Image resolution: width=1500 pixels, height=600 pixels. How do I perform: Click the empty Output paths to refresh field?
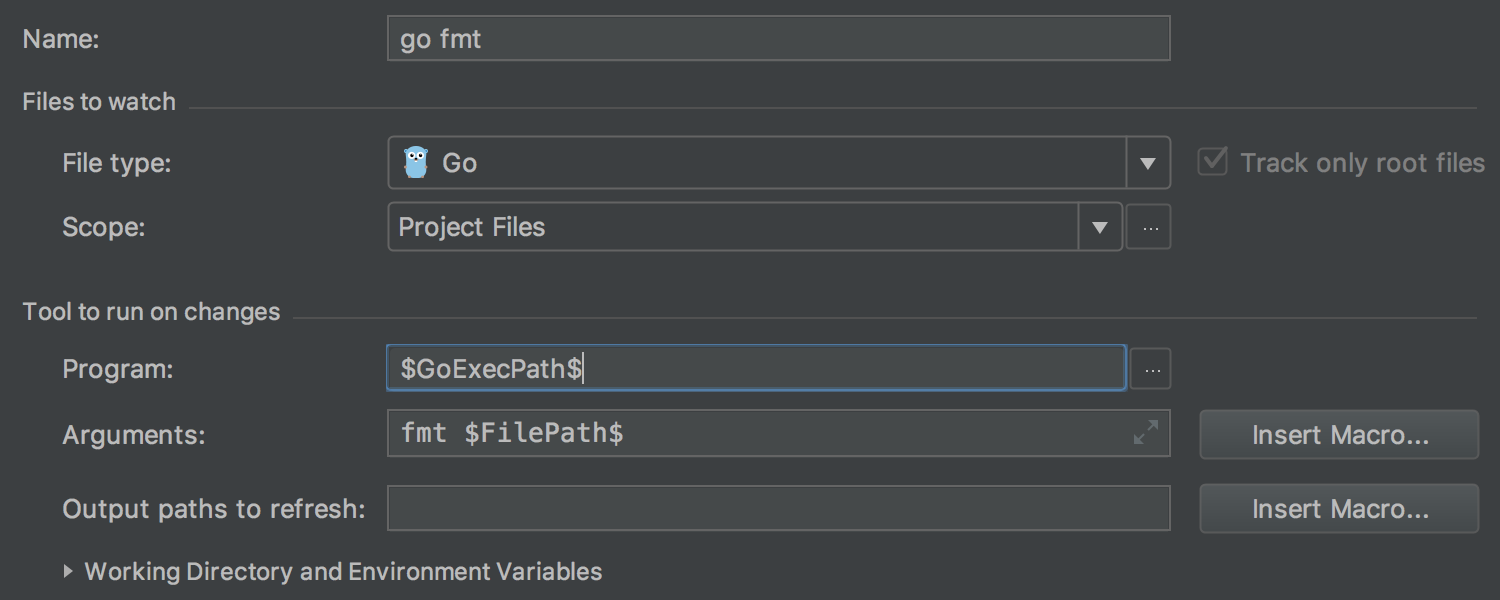coord(778,508)
